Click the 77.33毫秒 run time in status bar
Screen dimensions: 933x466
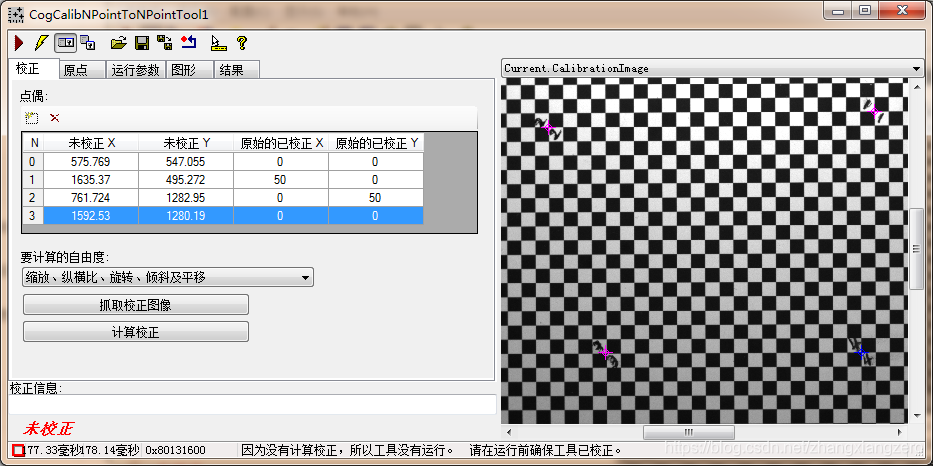(52, 451)
